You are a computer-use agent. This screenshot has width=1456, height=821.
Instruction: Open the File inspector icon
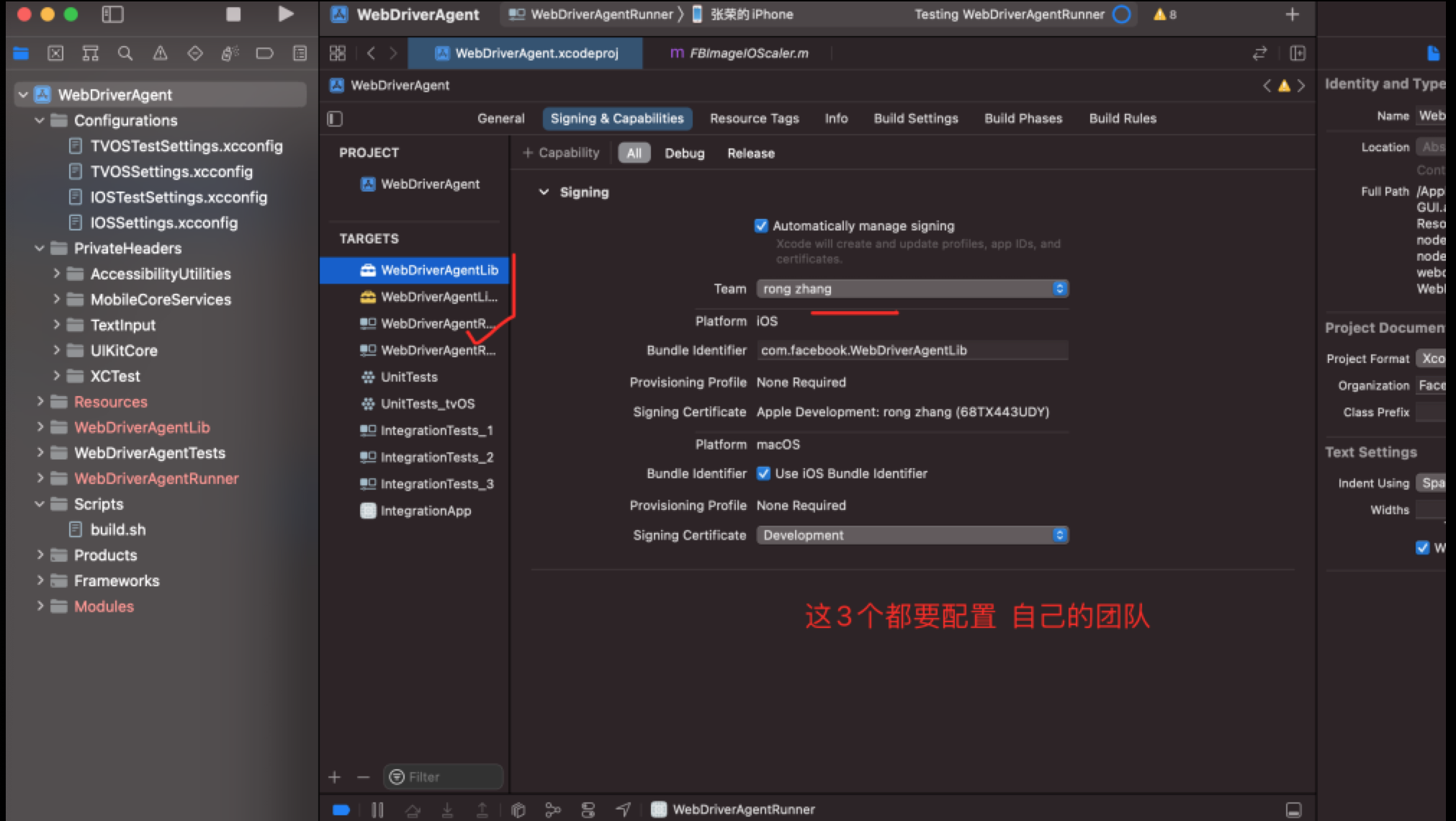(1433, 53)
